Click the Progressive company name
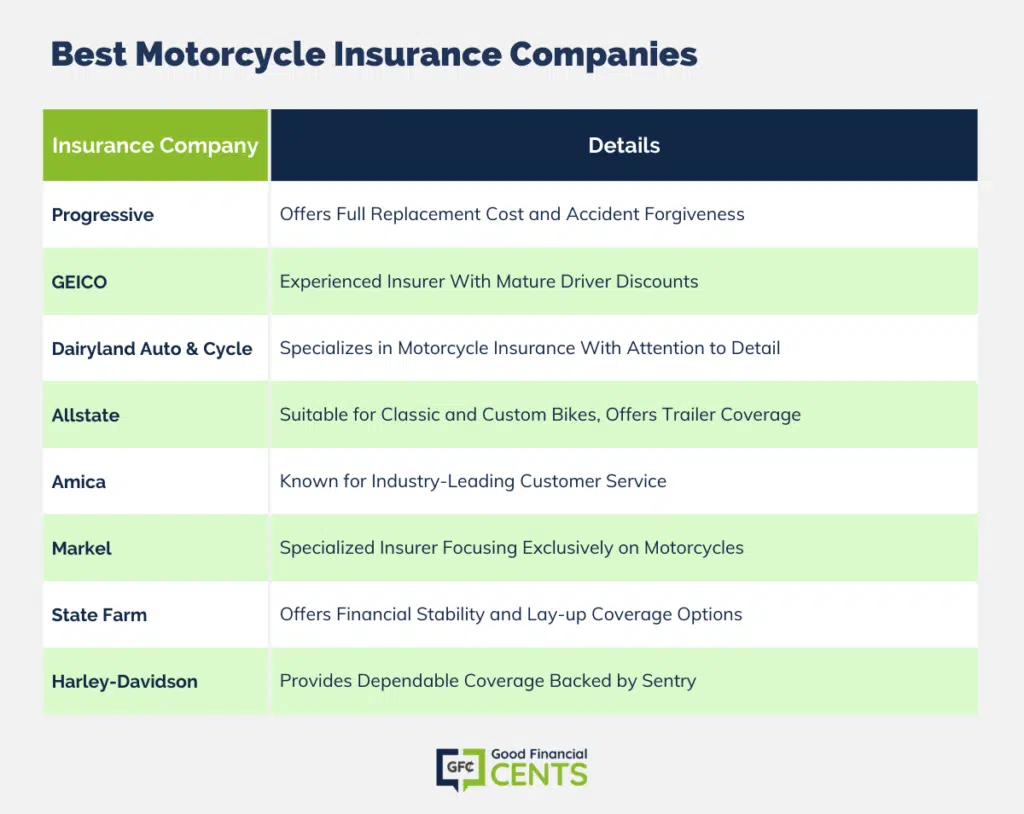The height and width of the screenshot is (814, 1024). pos(103,215)
